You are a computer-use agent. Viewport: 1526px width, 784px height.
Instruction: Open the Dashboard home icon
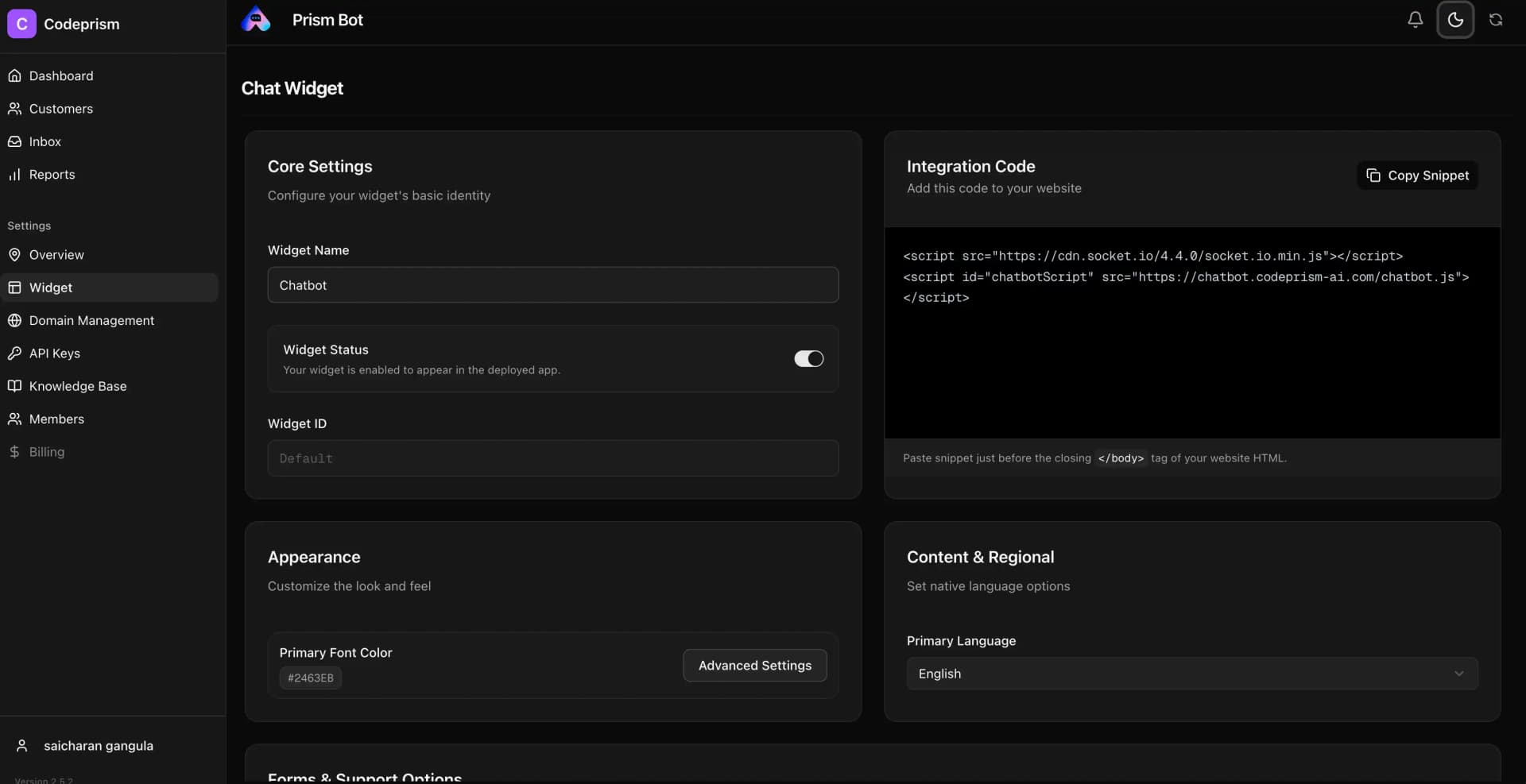click(16, 75)
